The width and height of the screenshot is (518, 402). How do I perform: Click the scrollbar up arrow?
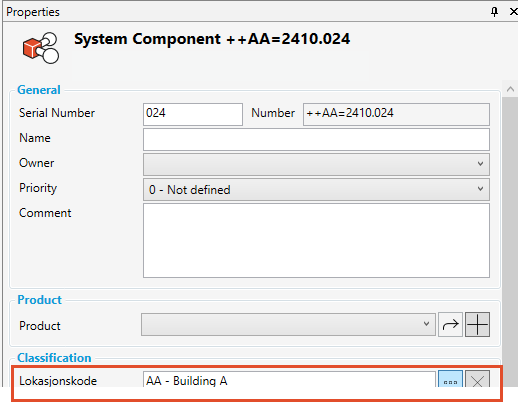(510, 89)
